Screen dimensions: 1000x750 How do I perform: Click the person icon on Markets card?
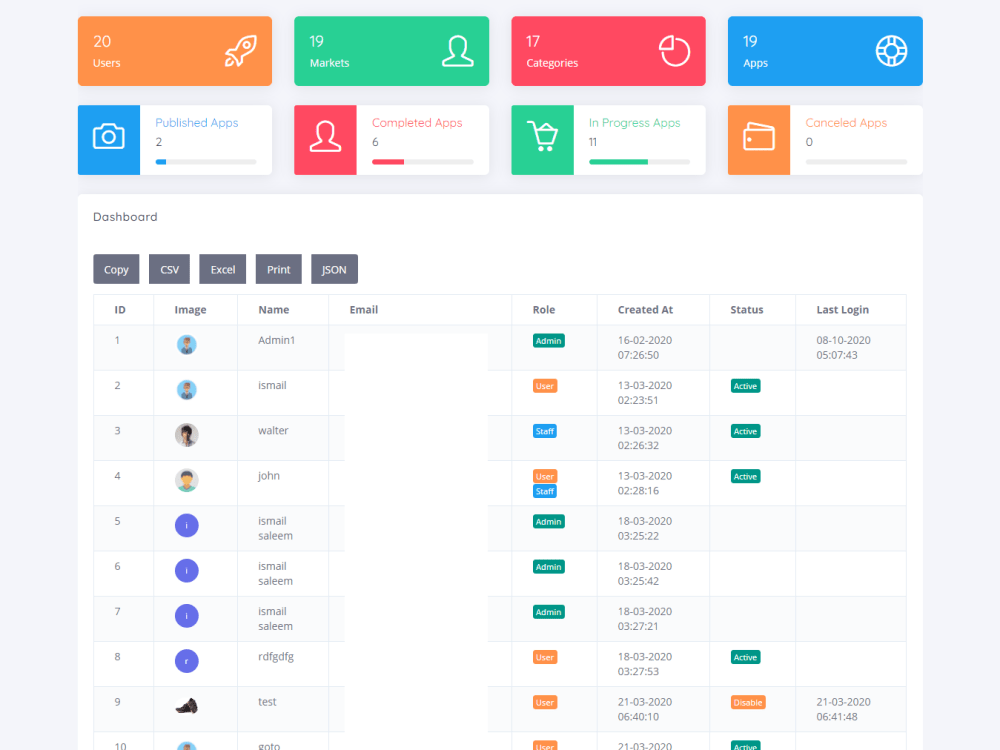pos(458,51)
